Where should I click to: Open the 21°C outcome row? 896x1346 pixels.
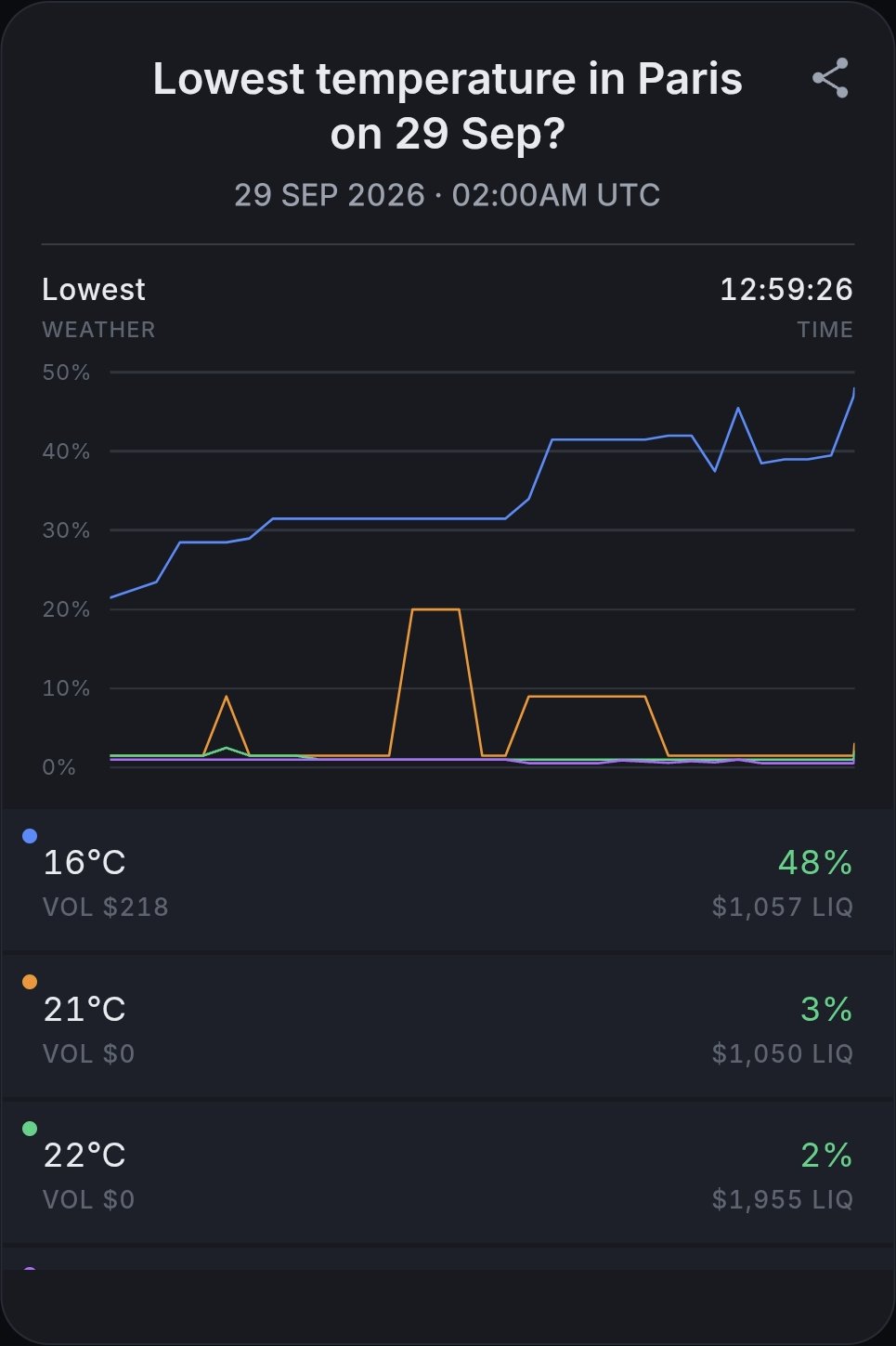[x=448, y=1026]
